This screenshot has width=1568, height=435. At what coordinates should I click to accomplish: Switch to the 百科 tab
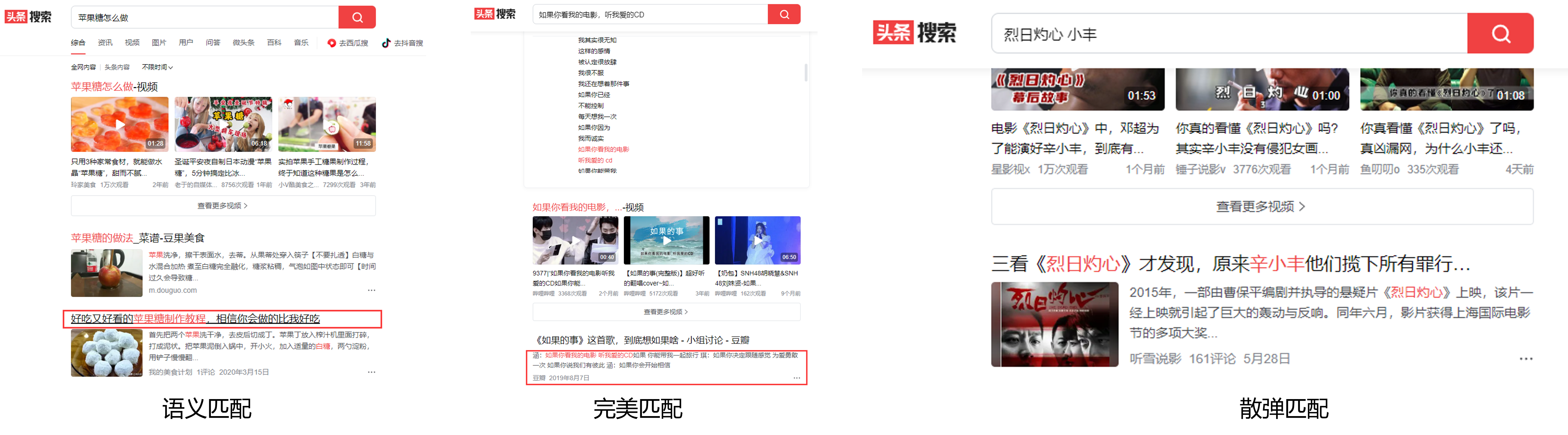click(x=274, y=43)
